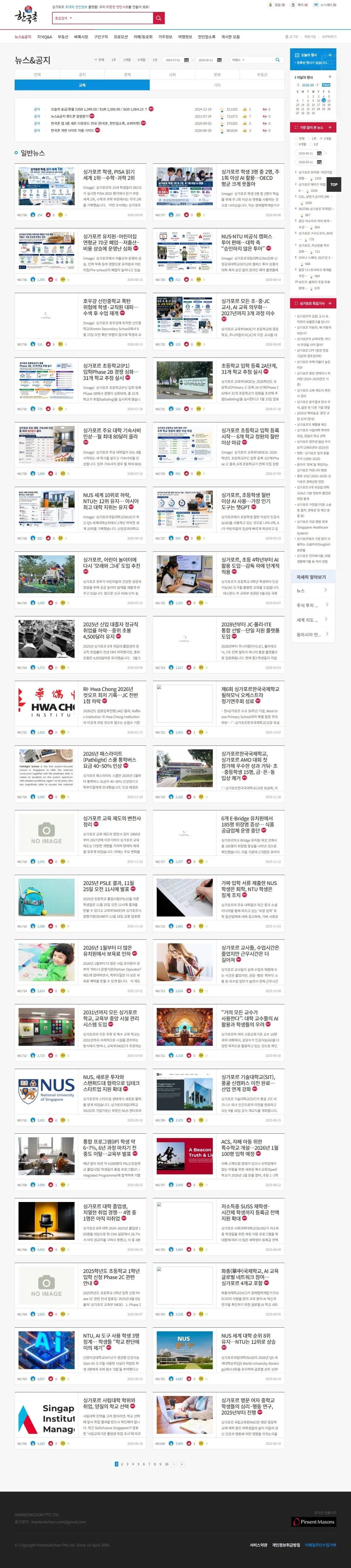Click the 로그인 lock icon link
Image resolution: width=351 pixels, height=1568 pixels.
click(x=287, y=37)
